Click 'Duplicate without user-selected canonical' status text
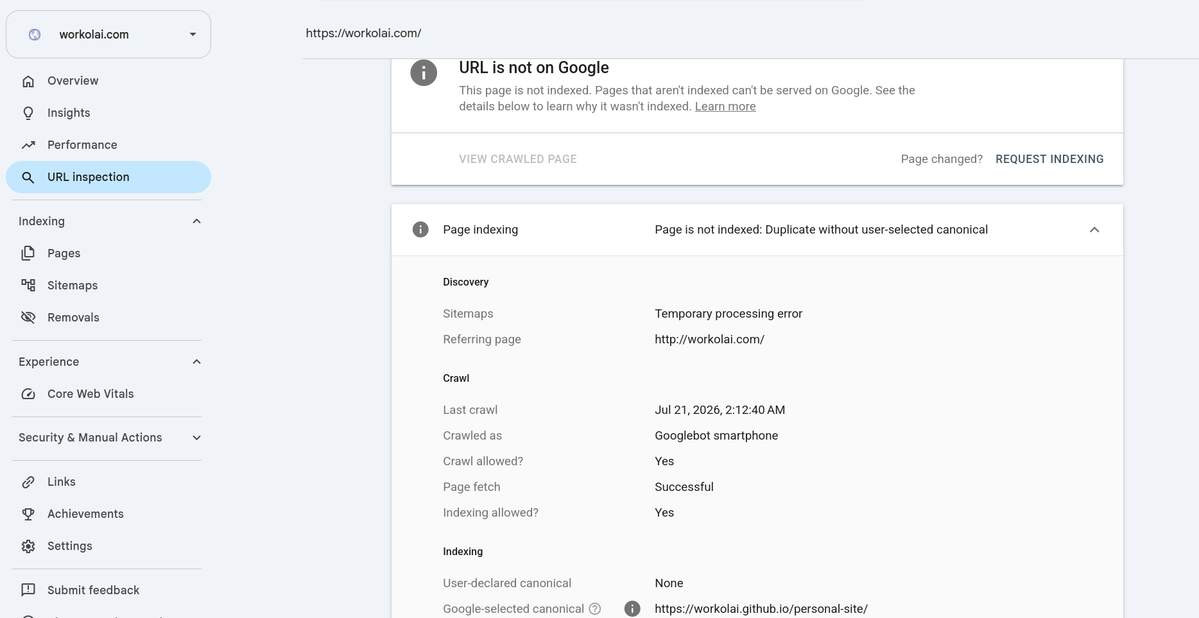This screenshot has height=618, width=1199. point(876,229)
